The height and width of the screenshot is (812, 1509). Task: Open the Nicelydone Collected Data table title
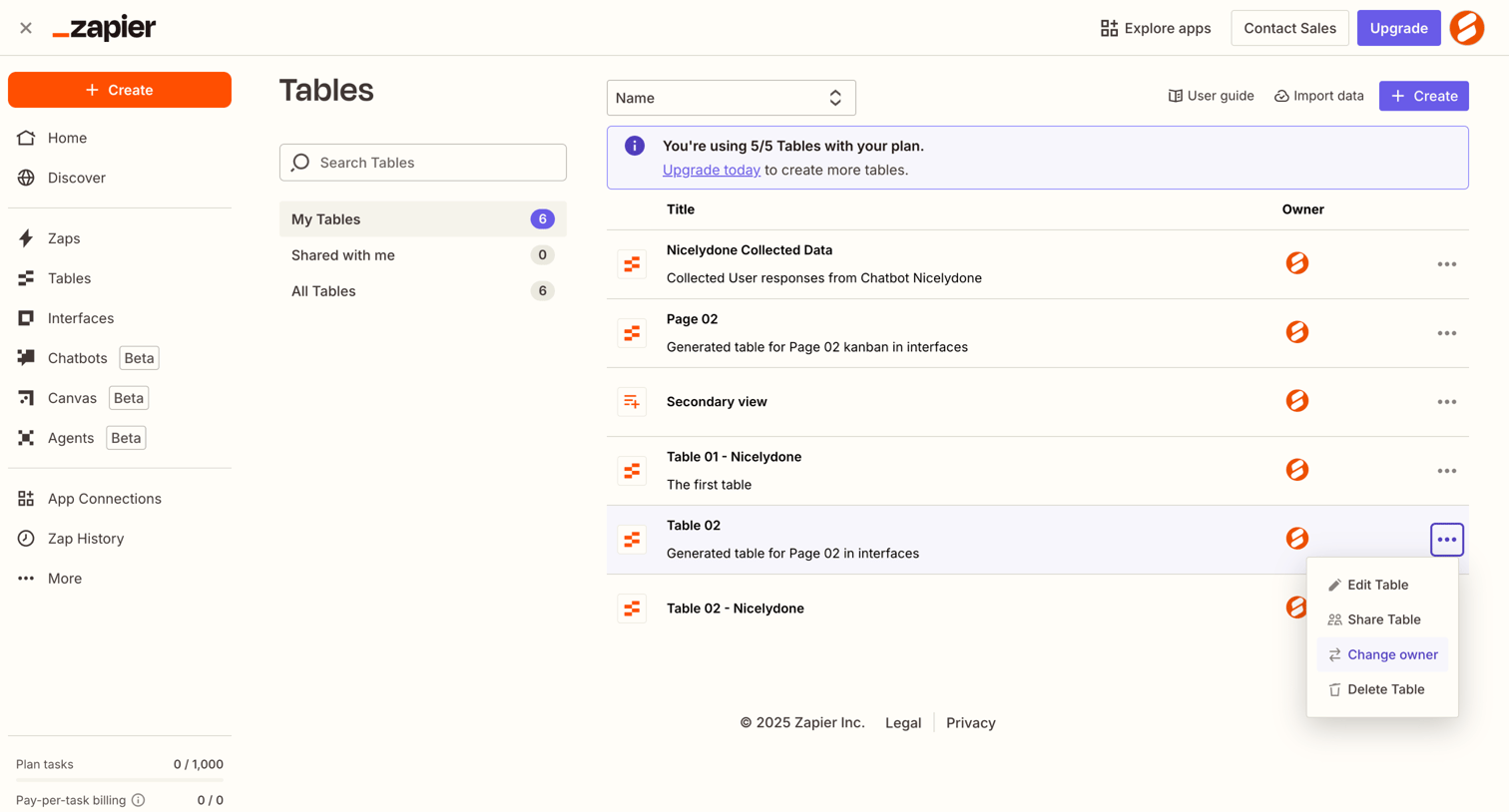point(750,250)
